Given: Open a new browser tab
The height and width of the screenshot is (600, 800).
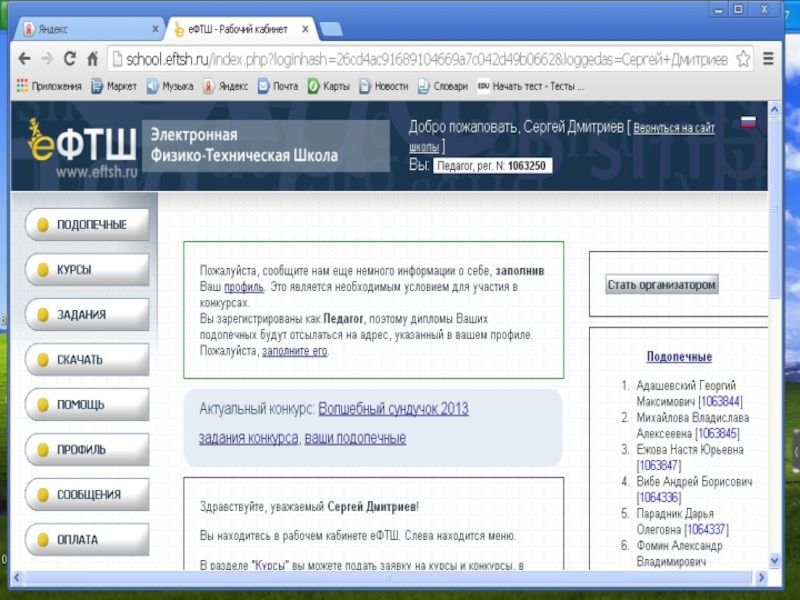Looking at the screenshot, I should coord(331,30).
